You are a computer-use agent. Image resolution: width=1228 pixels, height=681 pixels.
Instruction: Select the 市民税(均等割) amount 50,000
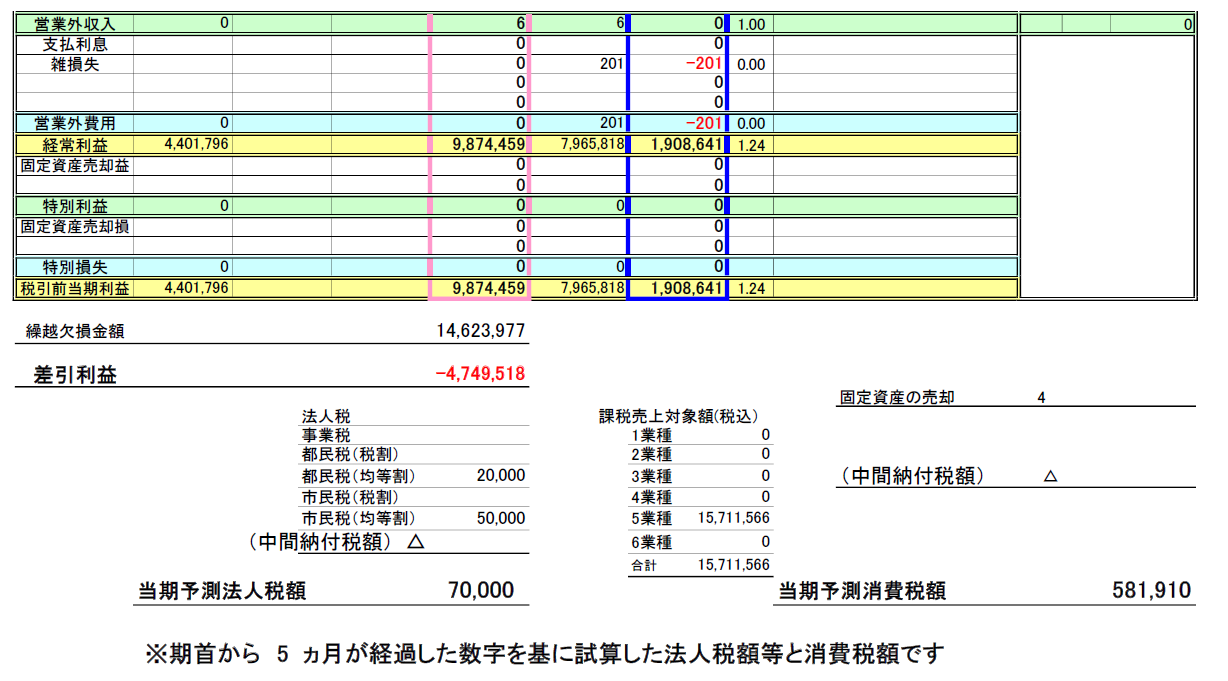(501, 518)
